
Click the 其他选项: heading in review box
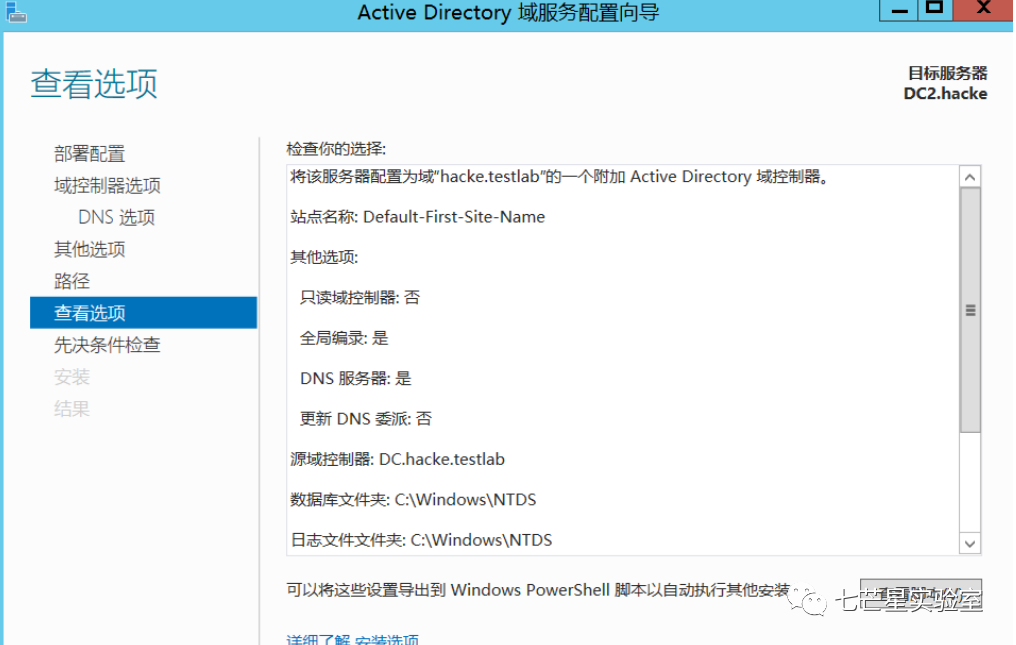324,257
